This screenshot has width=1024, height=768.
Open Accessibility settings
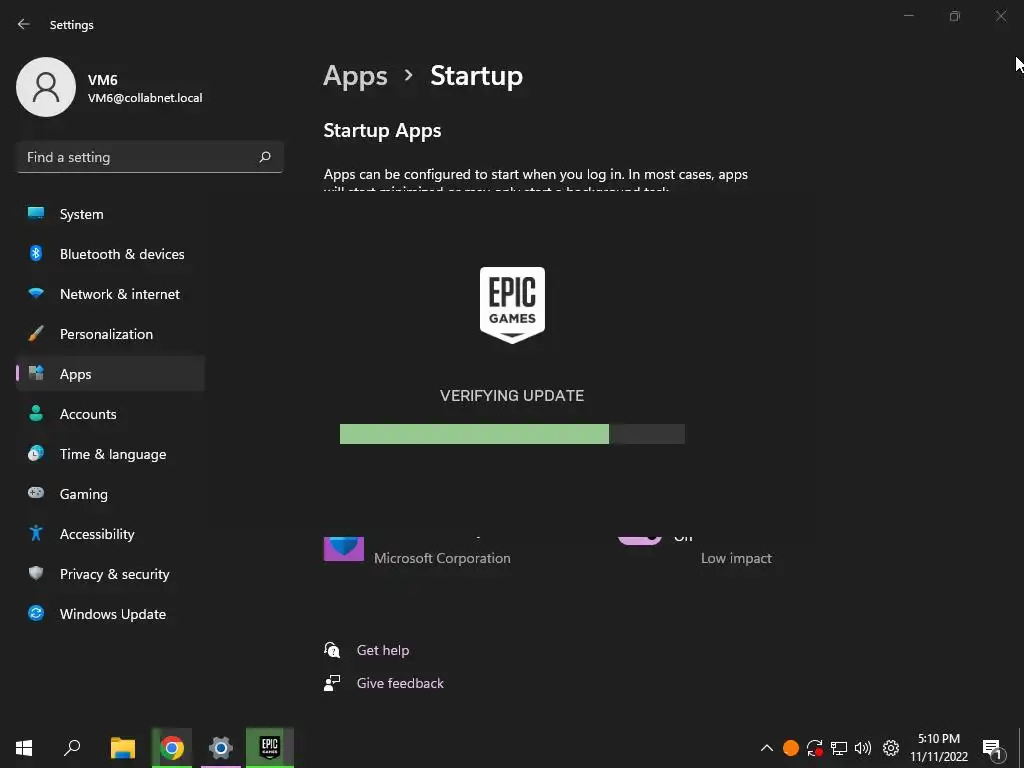(x=110, y=534)
